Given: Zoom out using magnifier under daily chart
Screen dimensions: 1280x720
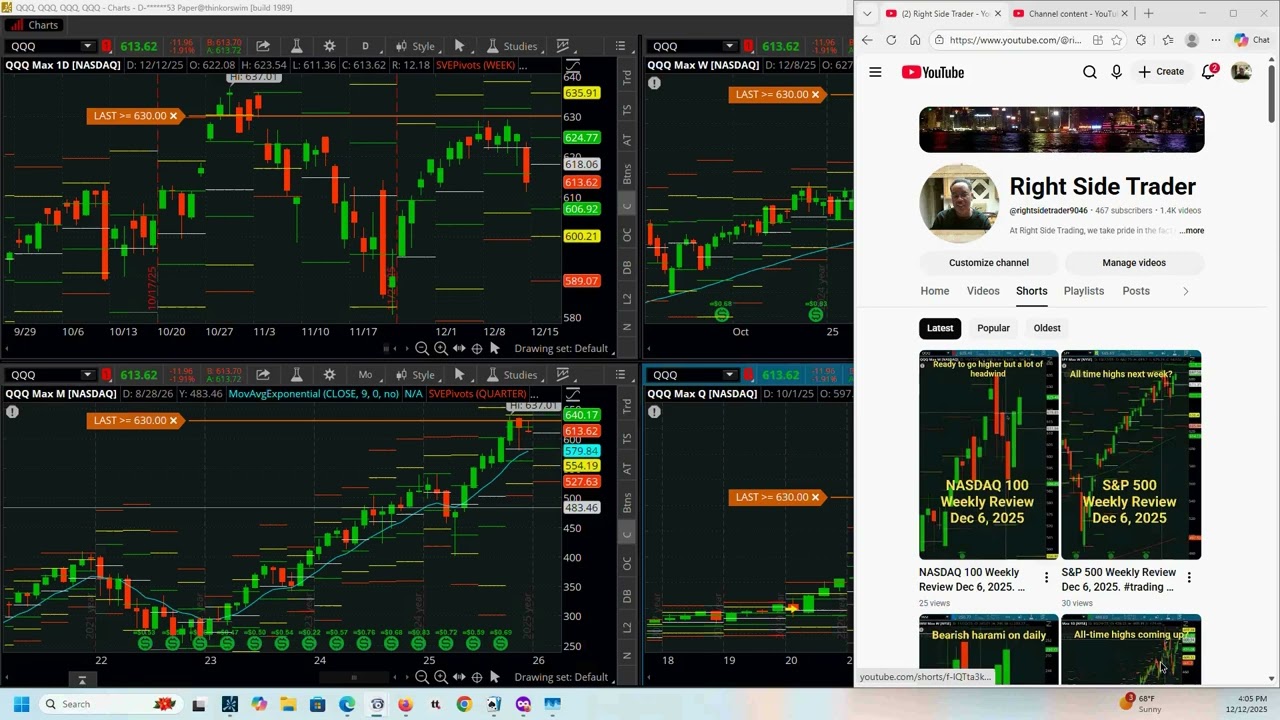Looking at the screenshot, I should click(x=422, y=348).
